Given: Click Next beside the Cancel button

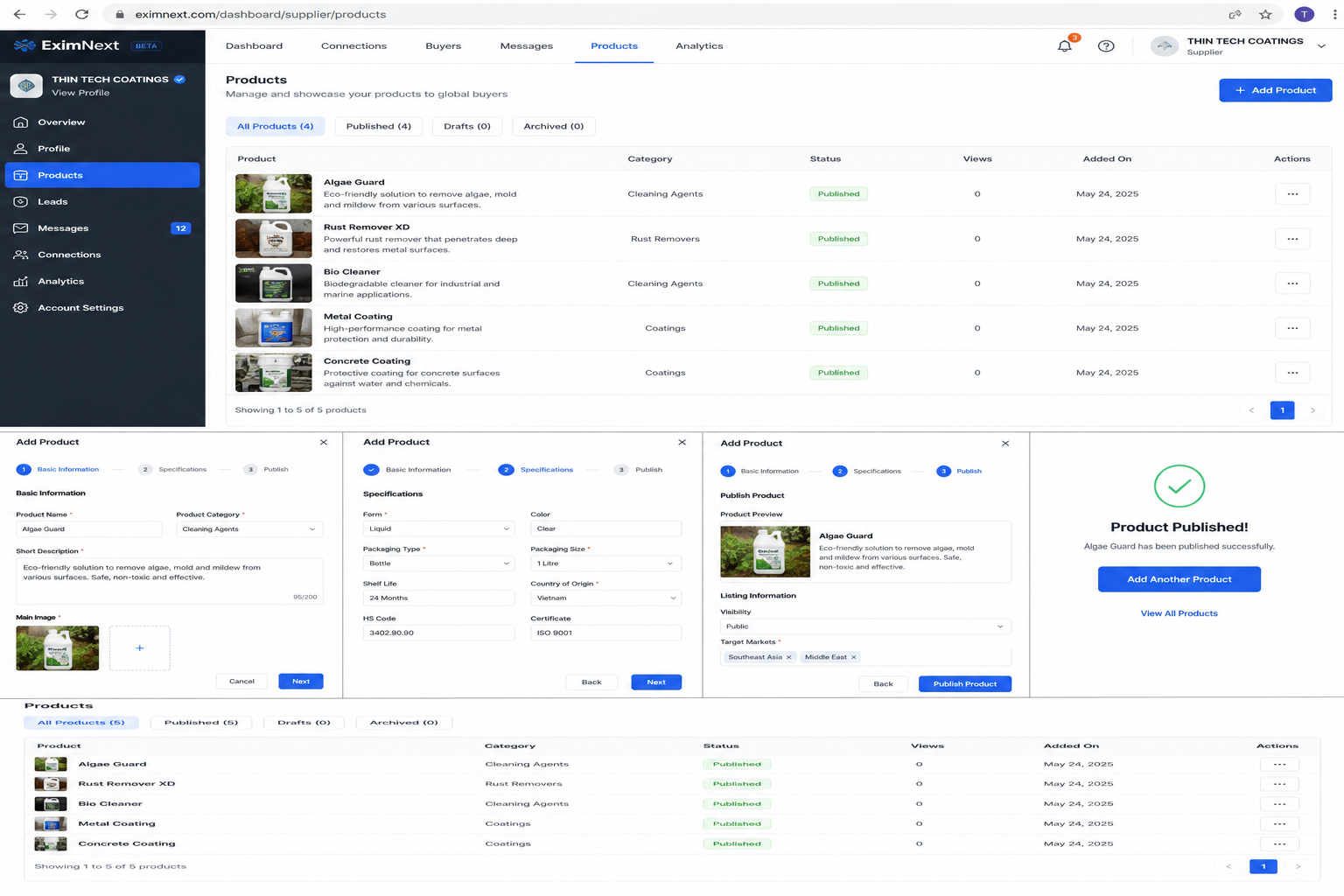Looking at the screenshot, I should 301,682.
